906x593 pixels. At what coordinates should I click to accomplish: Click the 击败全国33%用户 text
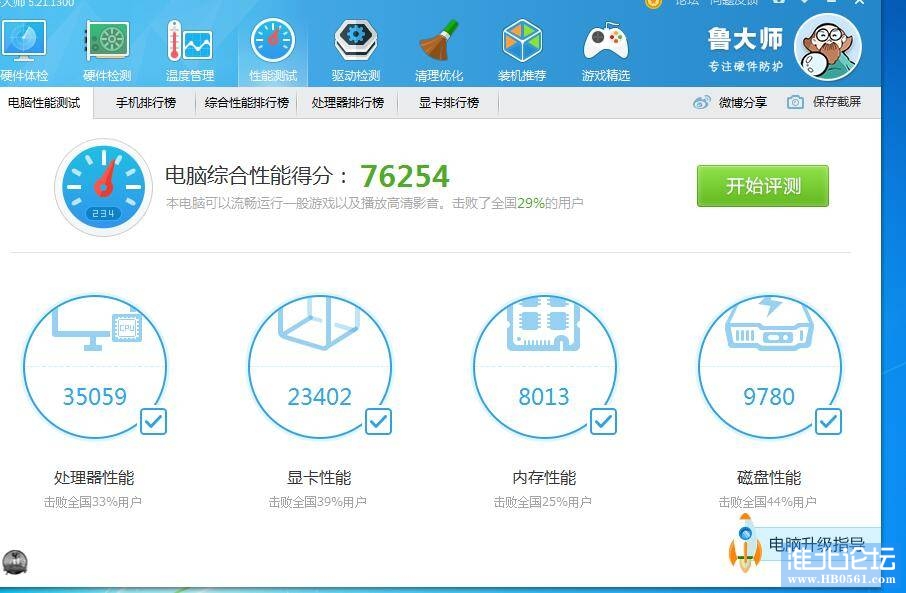point(92,502)
